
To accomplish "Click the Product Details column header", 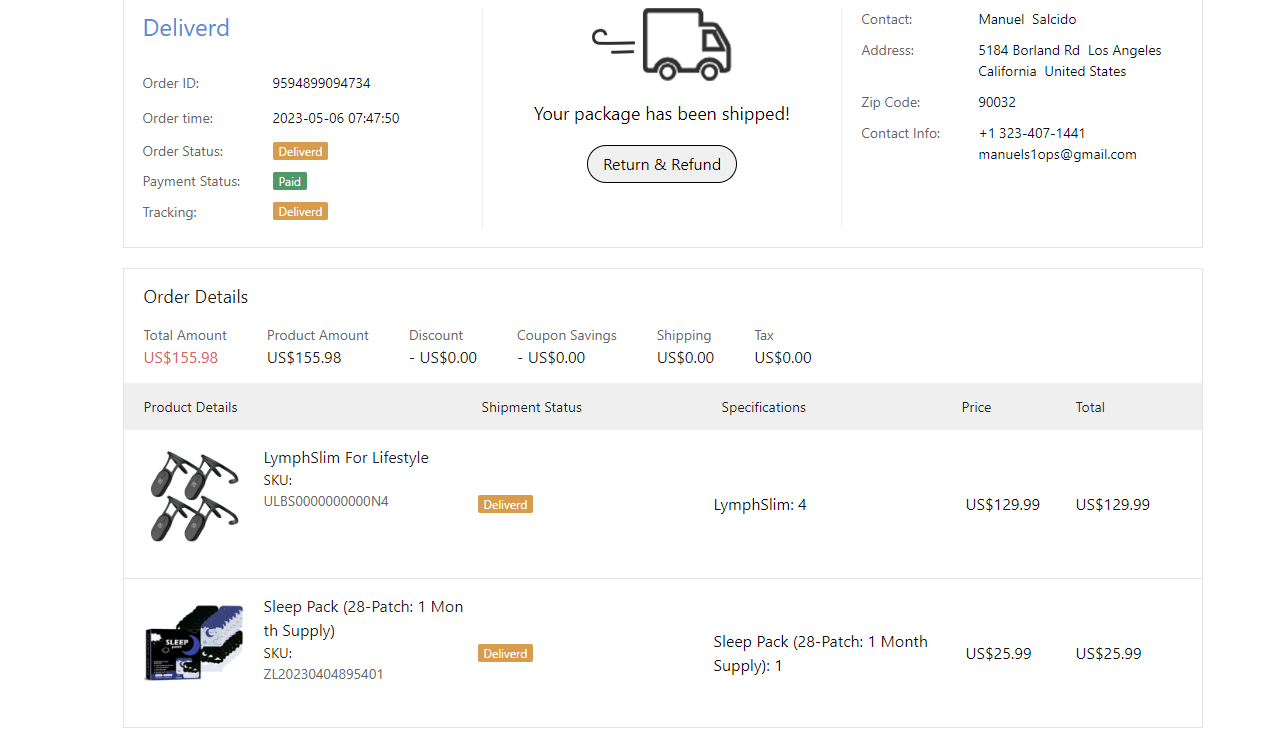I will (190, 408).
